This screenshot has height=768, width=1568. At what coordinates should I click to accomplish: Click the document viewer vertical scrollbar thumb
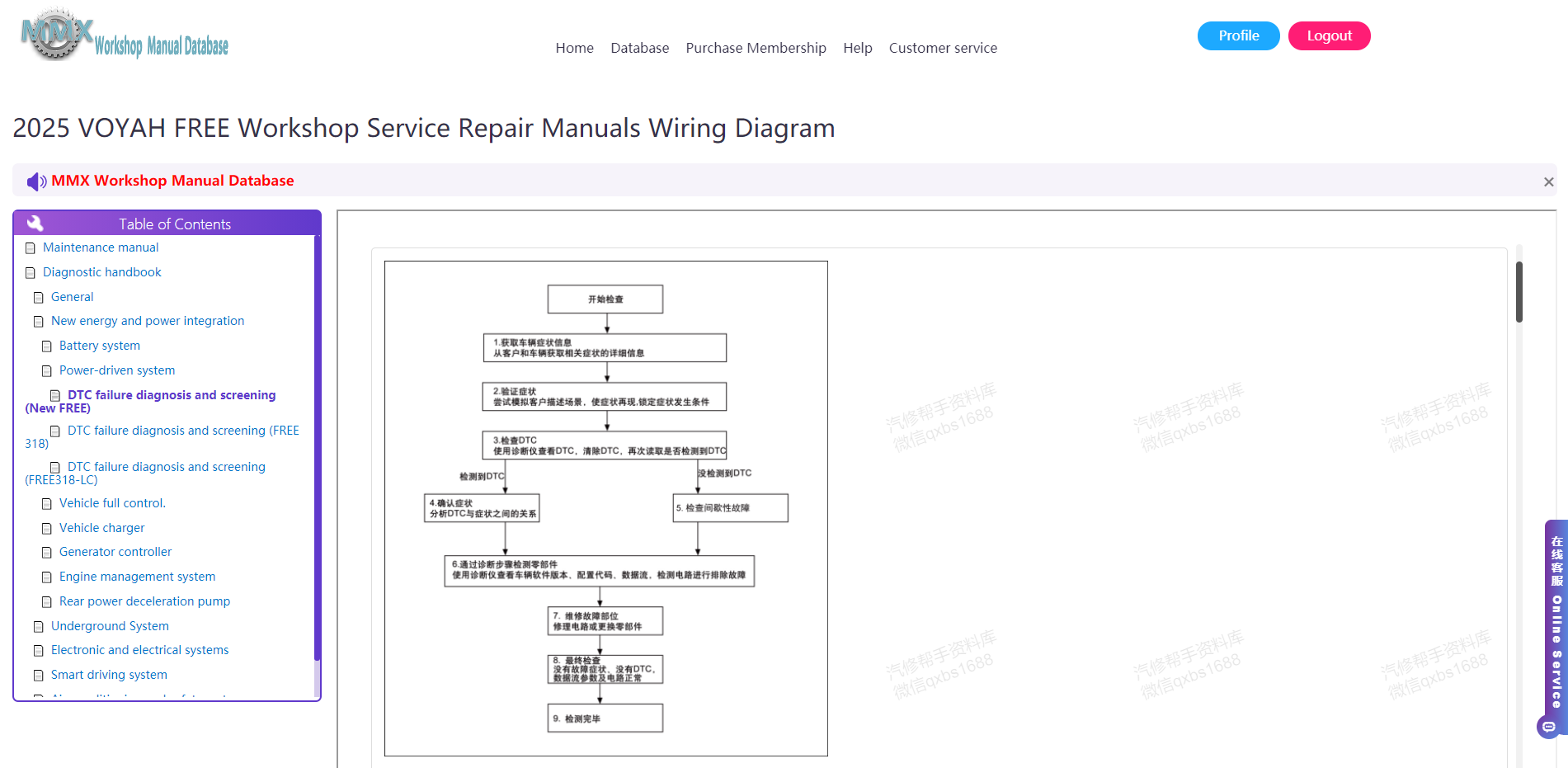(x=1519, y=292)
